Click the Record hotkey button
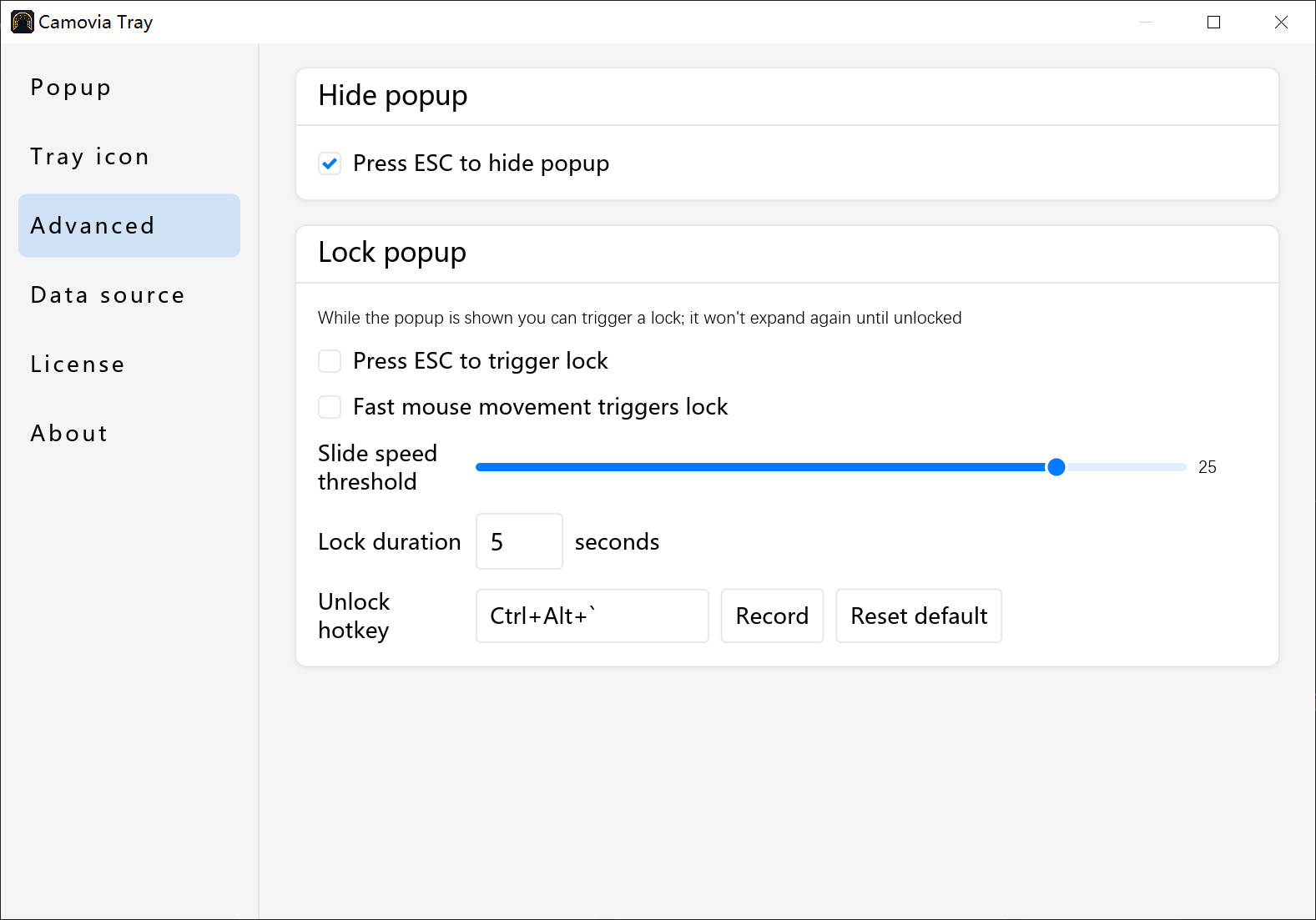The height and width of the screenshot is (920, 1316). pyautogui.click(x=772, y=616)
